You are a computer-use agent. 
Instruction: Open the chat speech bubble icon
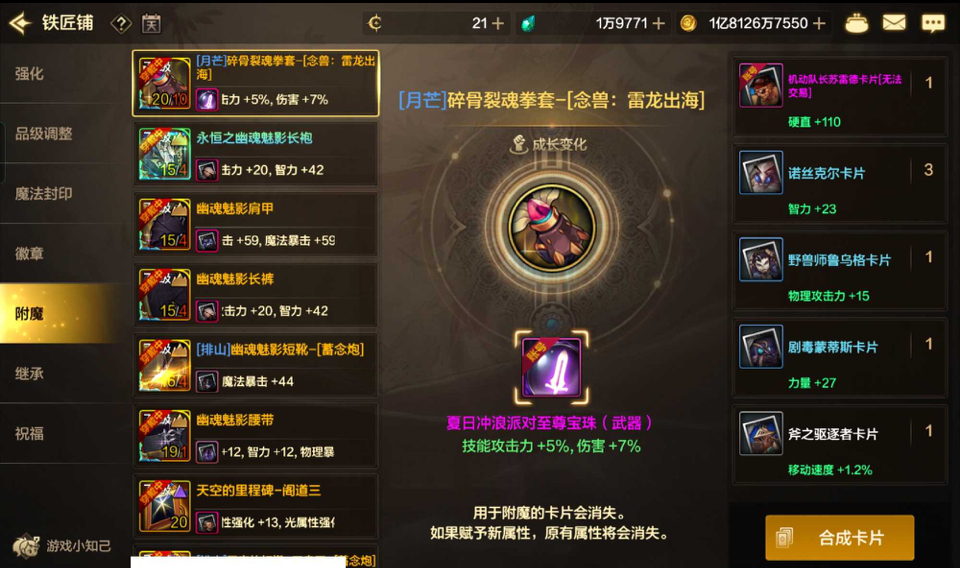[933, 23]
